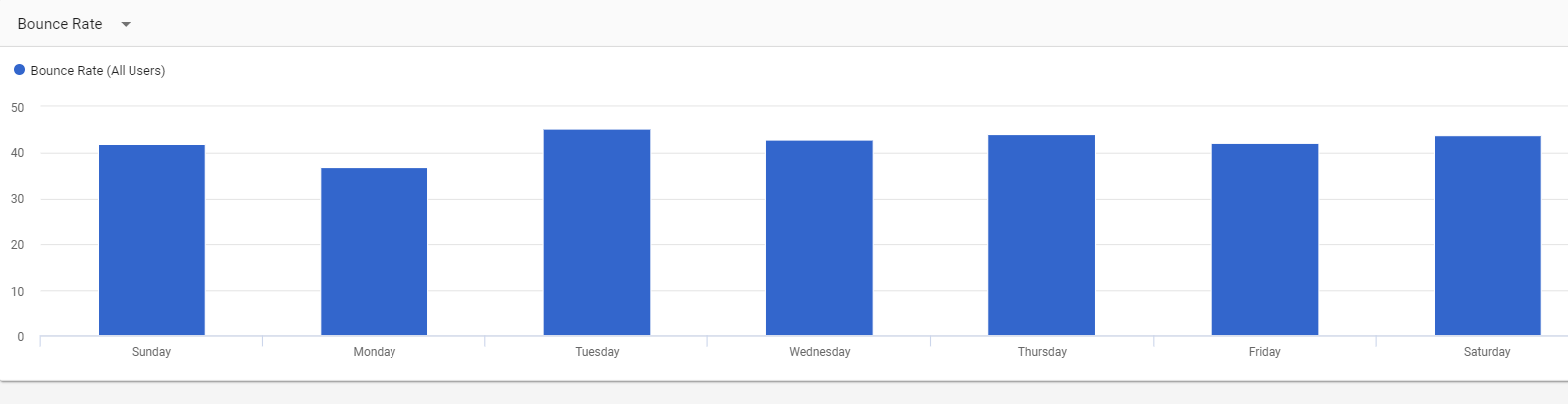Select the Bounce Rate (All Users) legend label
The image size is (1568, 404).
click(98, 71)
